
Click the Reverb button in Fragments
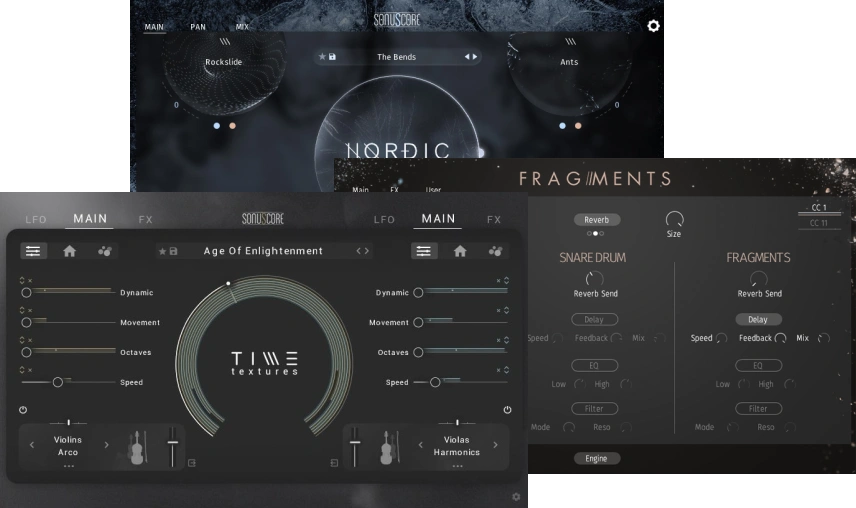(596, 219)
